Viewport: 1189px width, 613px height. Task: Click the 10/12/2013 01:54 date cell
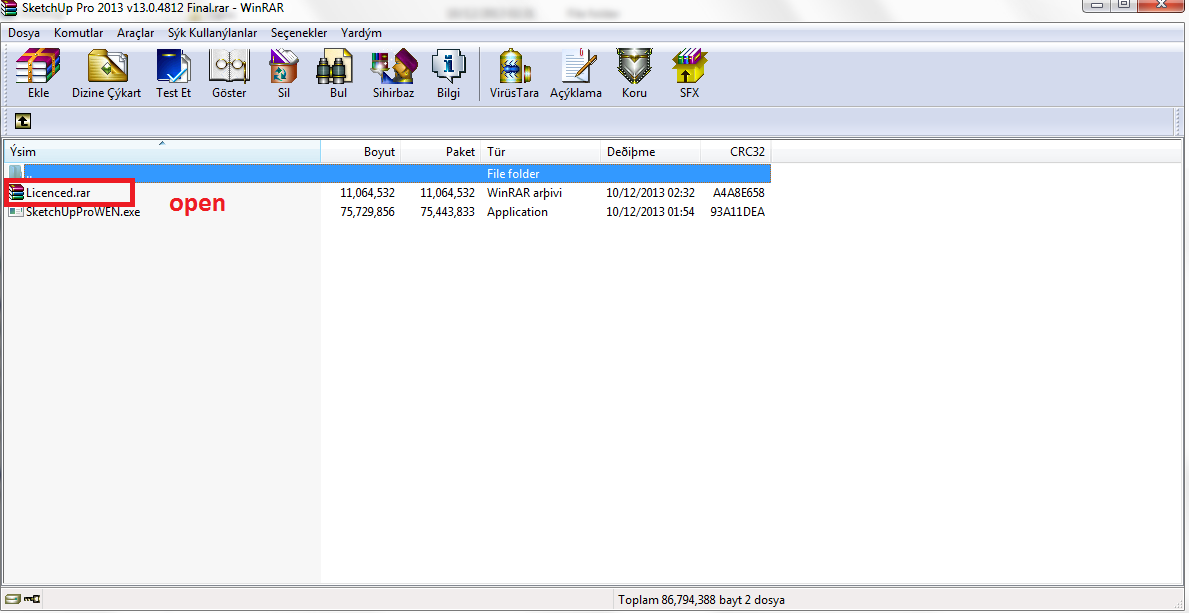(651, 212)
